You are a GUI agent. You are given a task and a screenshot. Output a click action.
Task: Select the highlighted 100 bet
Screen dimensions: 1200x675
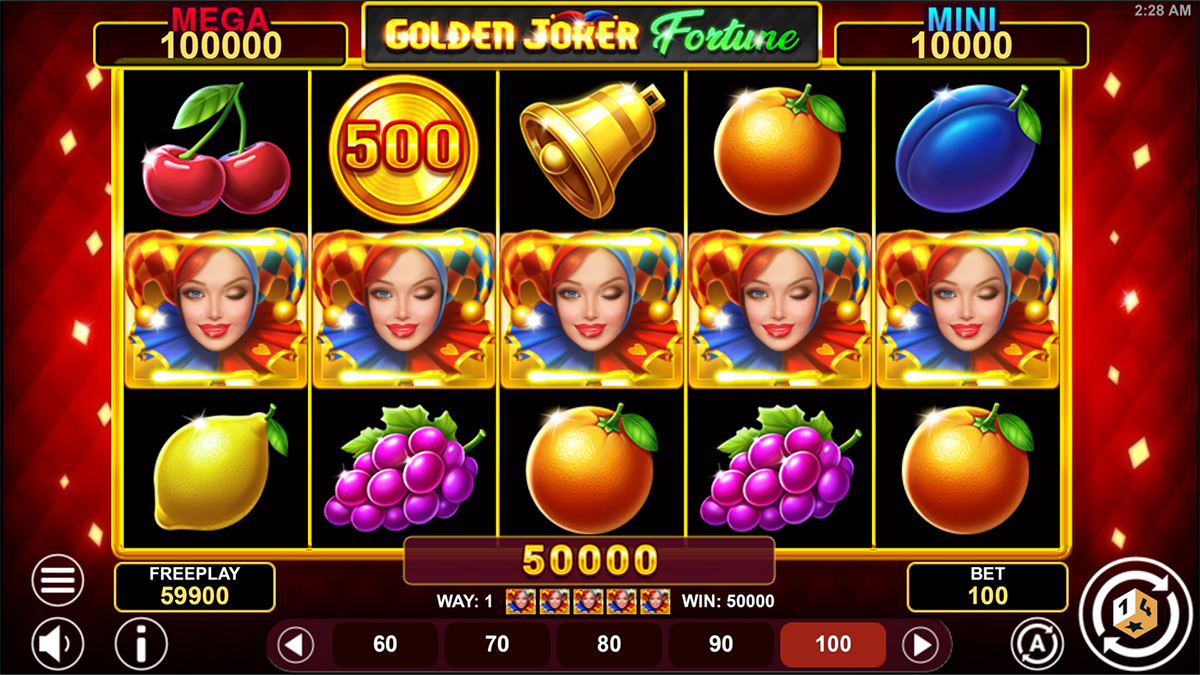833,645
